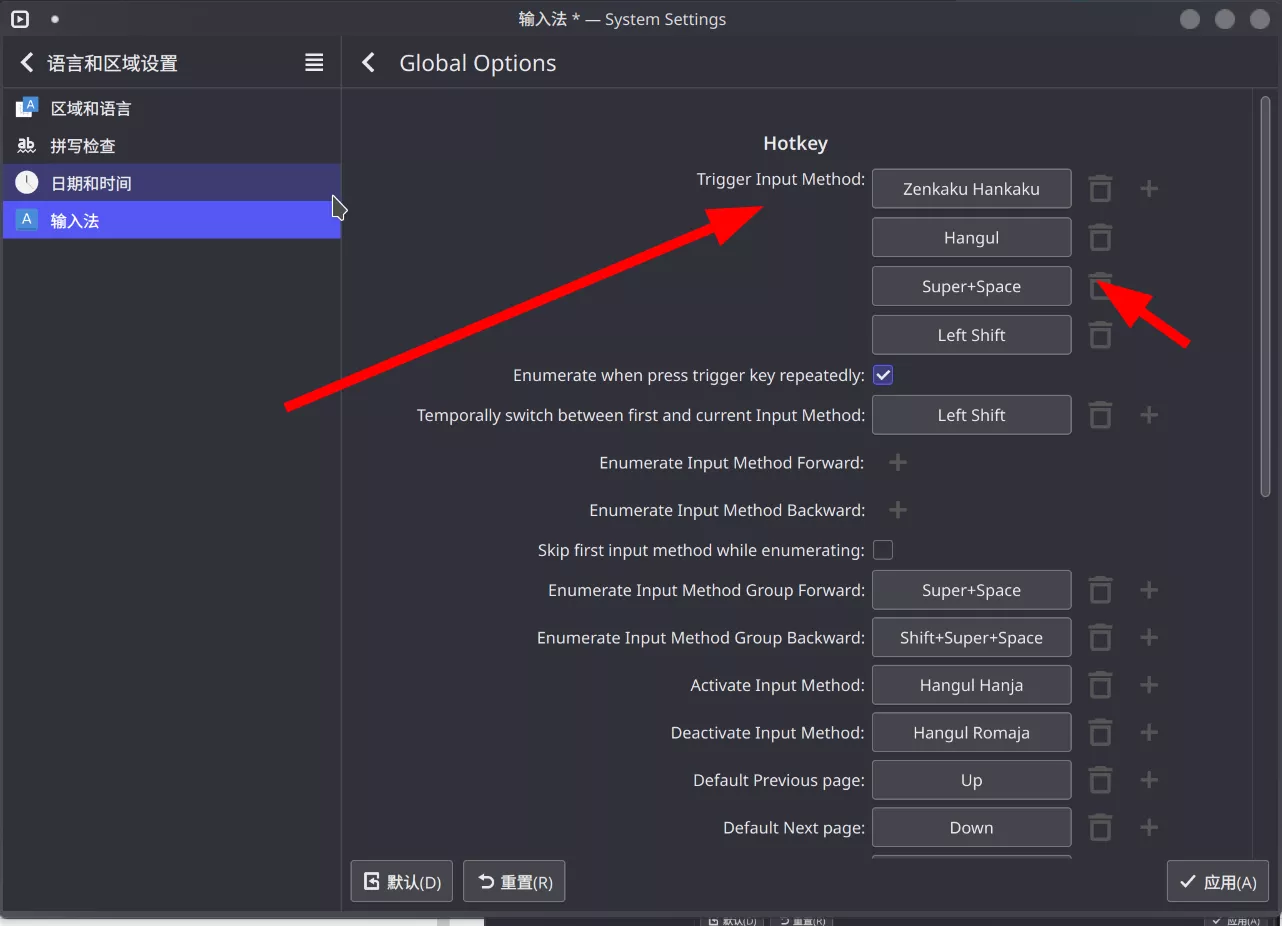The image size is (1282, 926).
Task: Open the sidebar hamburger menu
Action: (x=314, y=63)
